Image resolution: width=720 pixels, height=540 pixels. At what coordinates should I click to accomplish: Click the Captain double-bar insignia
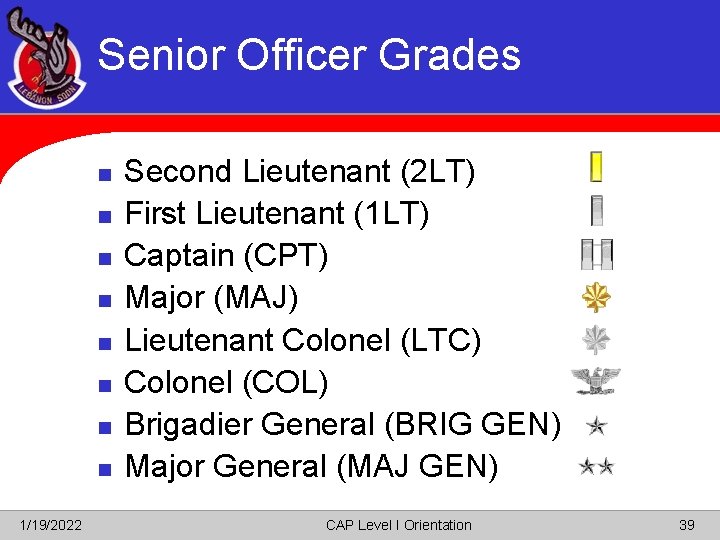click(x=597, y=255)
